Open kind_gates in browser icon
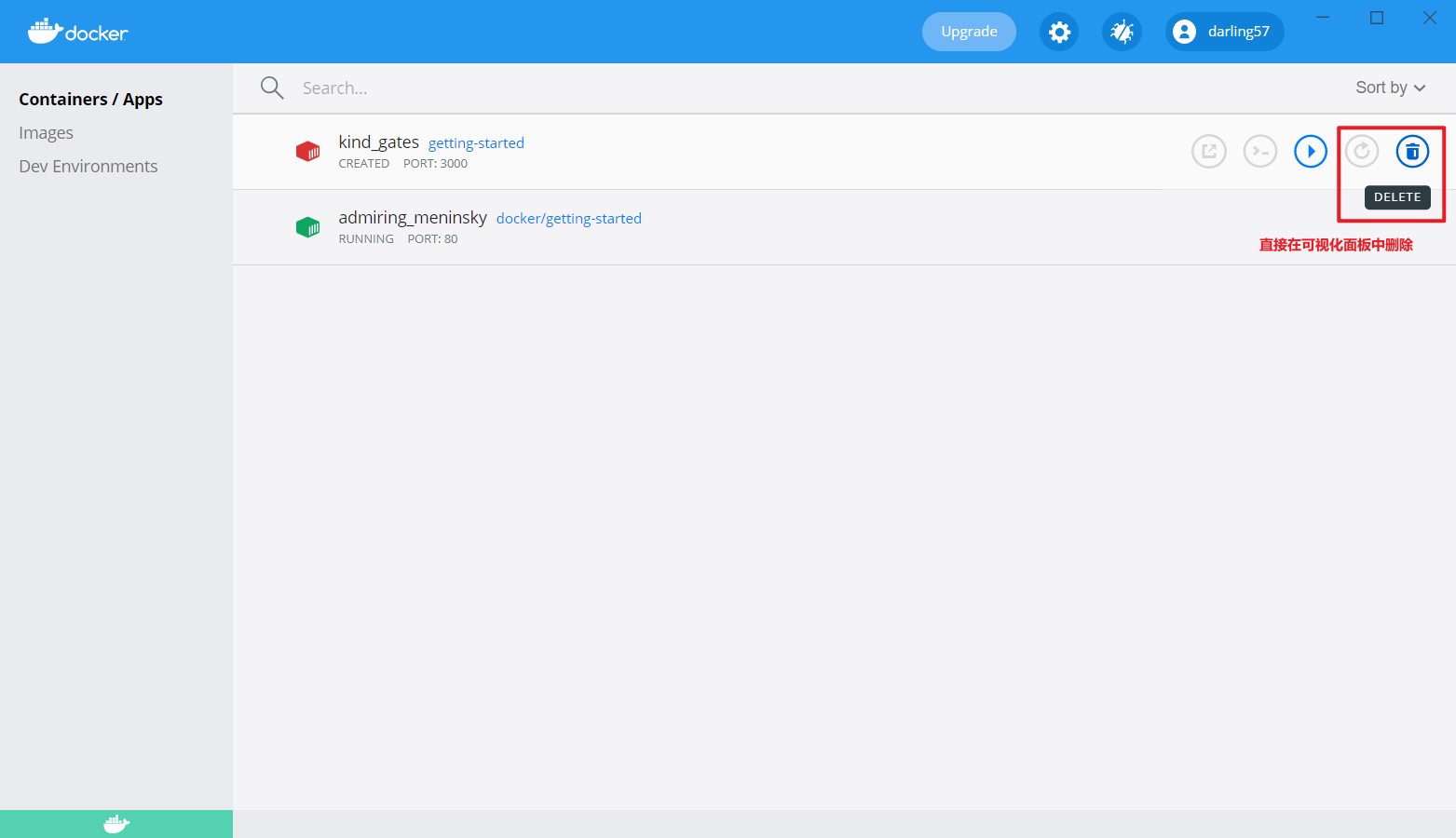Screen dimensions: 1456x838 point(1209,151)
